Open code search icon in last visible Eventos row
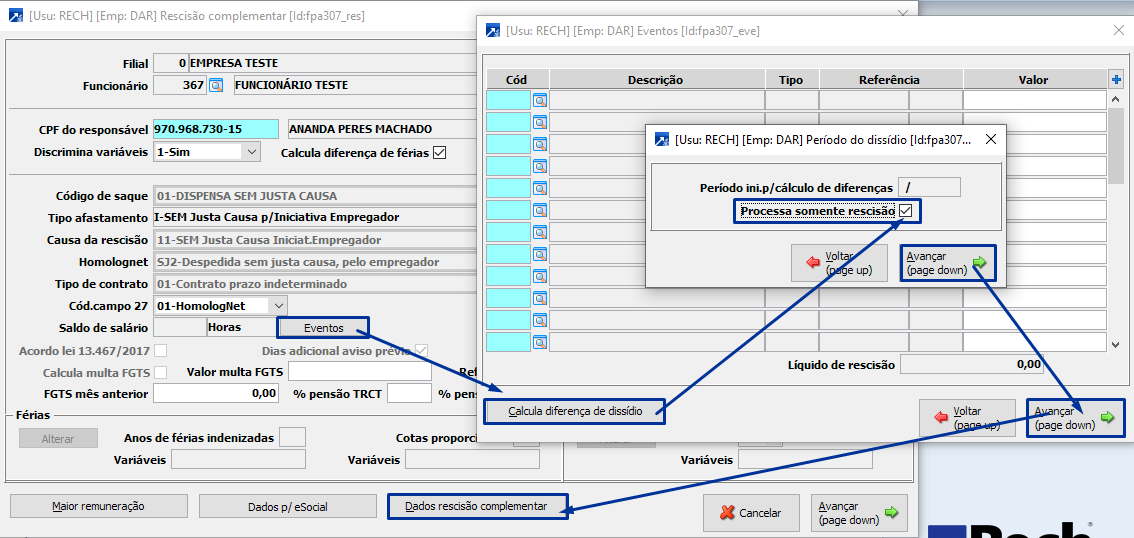 click(x=540, y=342)
